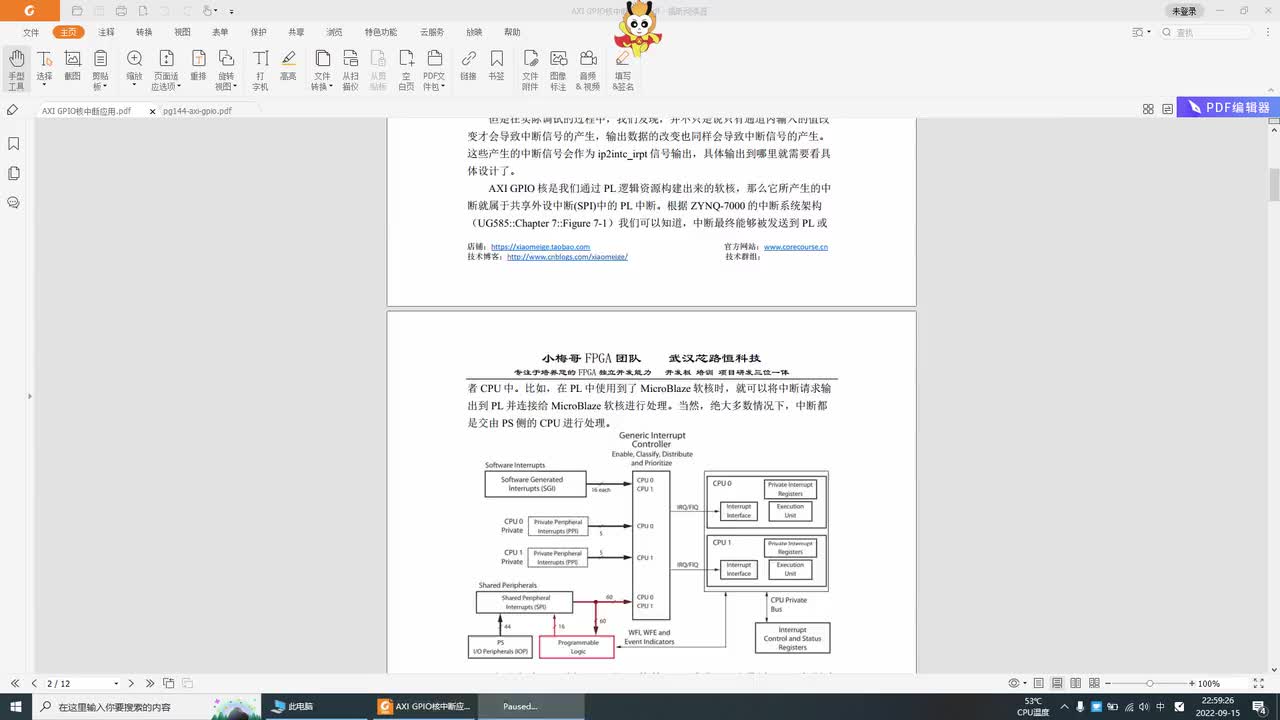Select the Typewriter (打字机) tool

tap(260, 70)
